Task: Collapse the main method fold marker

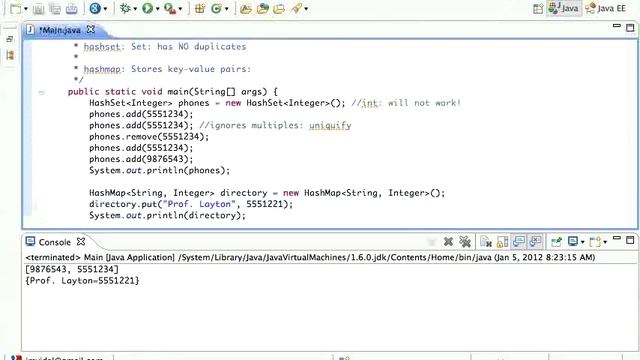Action: pos(41,93)
